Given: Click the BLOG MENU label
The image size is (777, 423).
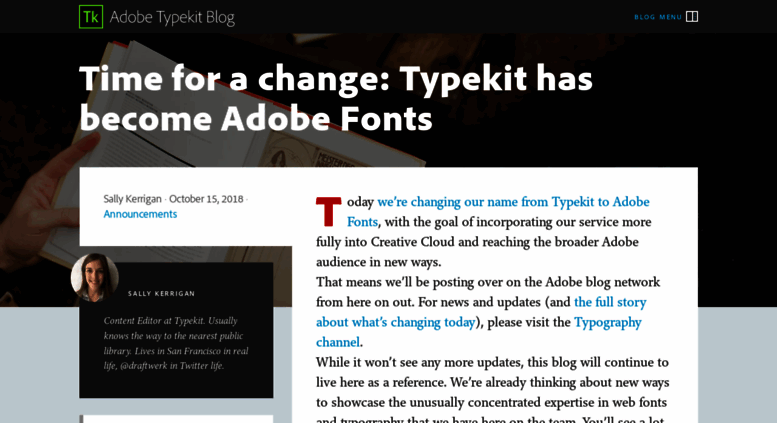Looking at the screenshot, I should pyautogui.click(x=658, y=17).
